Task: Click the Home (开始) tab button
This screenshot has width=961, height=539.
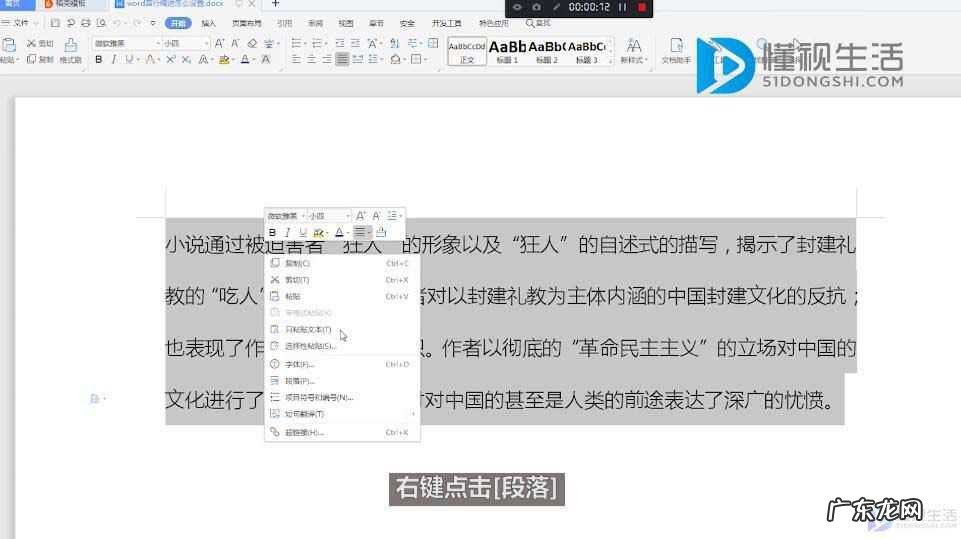Action: 178,23
